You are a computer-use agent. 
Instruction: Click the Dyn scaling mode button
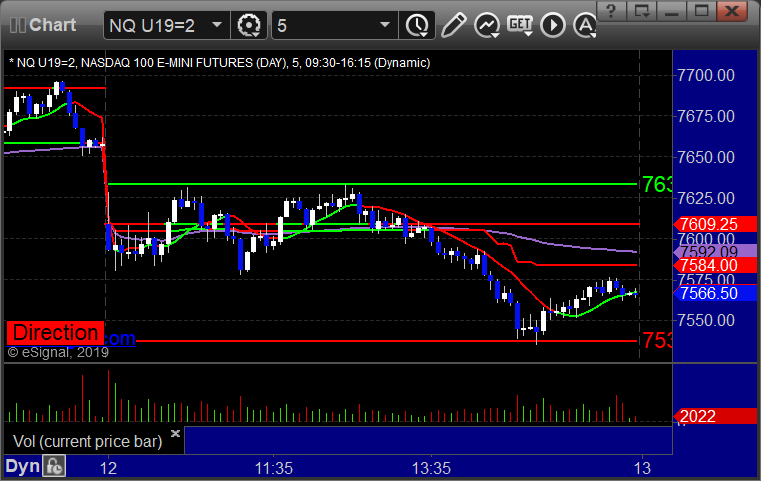pyautogui.click(x=22, y=466)
